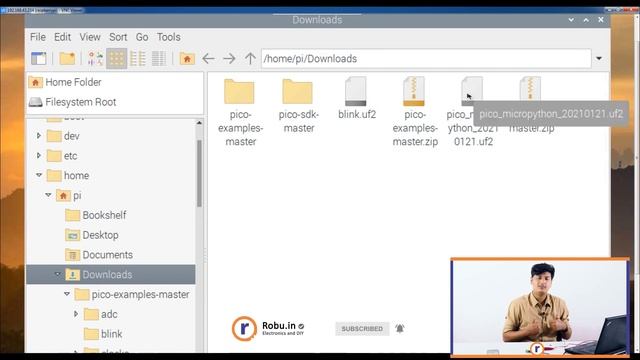Click the scroll-up arrow of tree panel

[199, 122]
